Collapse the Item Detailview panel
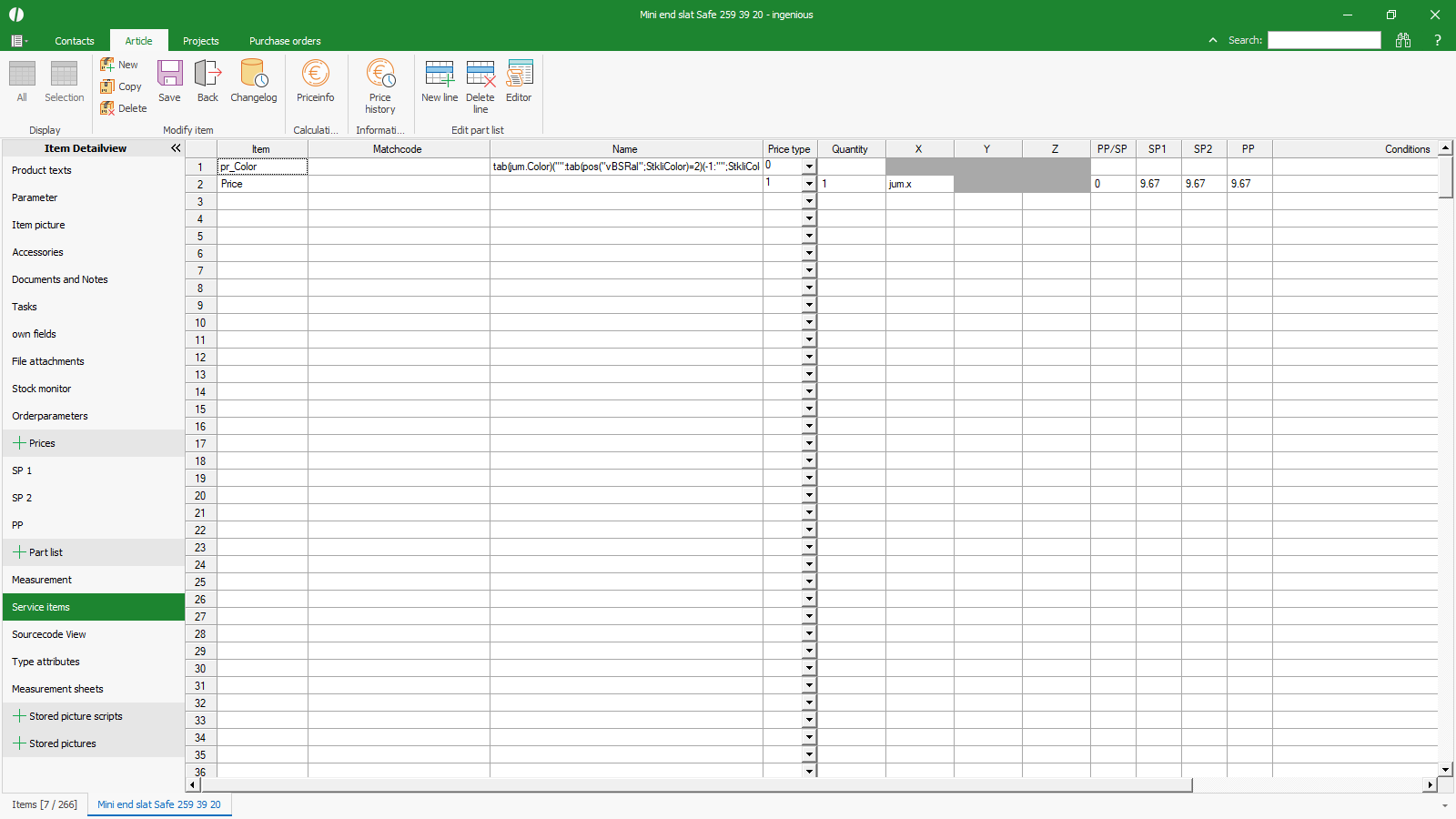Screen dimensions: 1456x819 pyautogui.click(x=176, y=148)
